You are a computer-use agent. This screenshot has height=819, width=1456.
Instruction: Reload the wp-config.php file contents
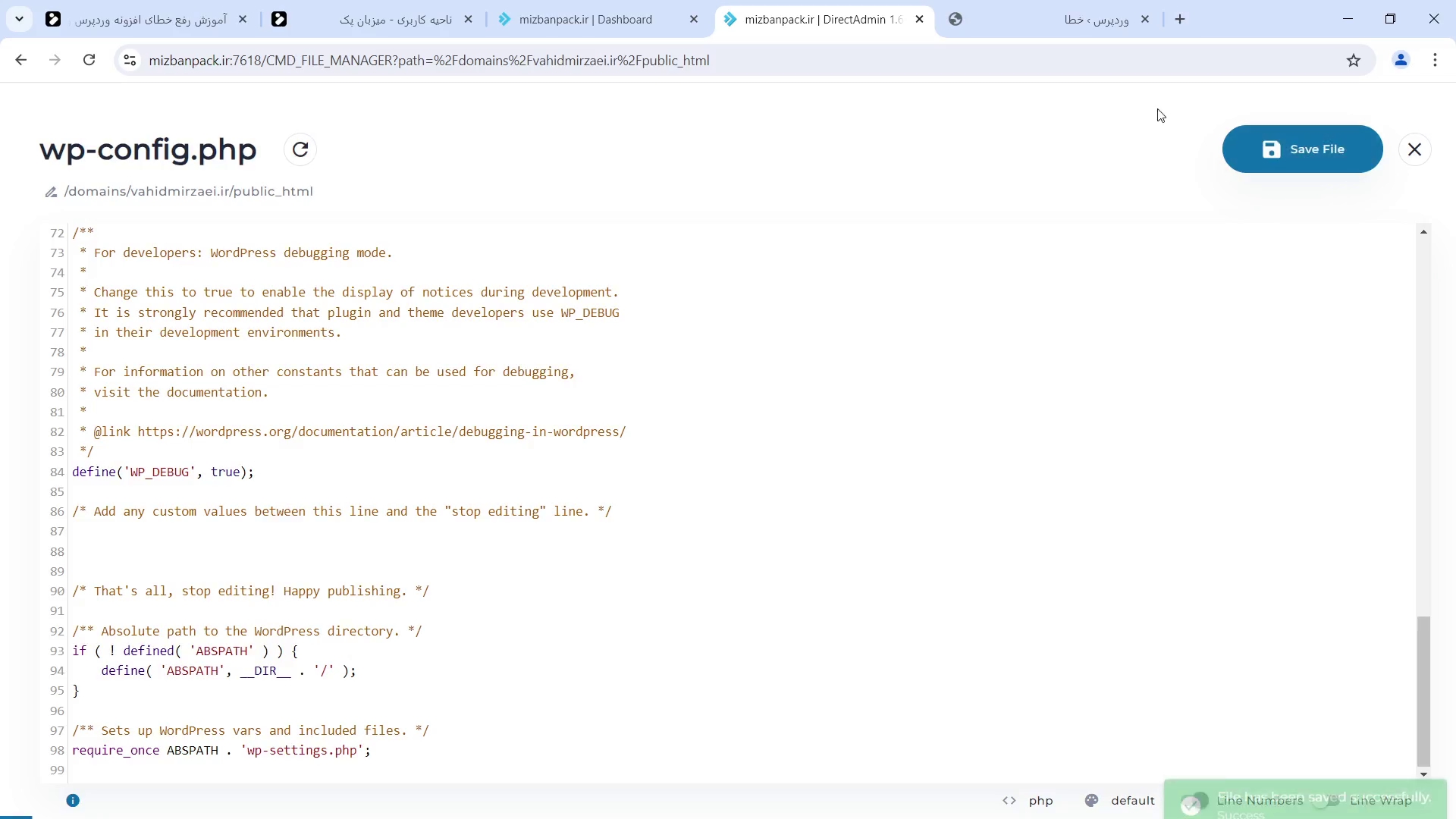coord(300,149)
